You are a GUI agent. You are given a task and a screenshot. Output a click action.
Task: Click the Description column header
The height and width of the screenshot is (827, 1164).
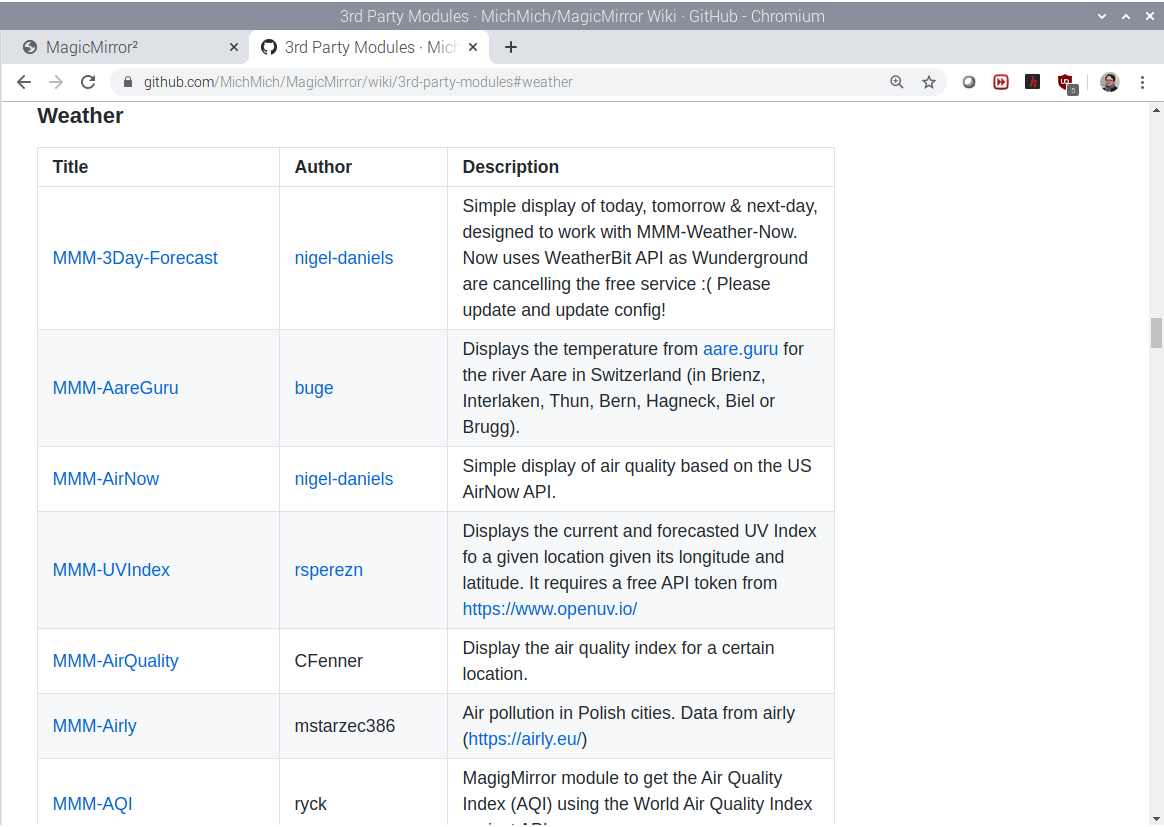pyautogui.click(x=511, y=167)
